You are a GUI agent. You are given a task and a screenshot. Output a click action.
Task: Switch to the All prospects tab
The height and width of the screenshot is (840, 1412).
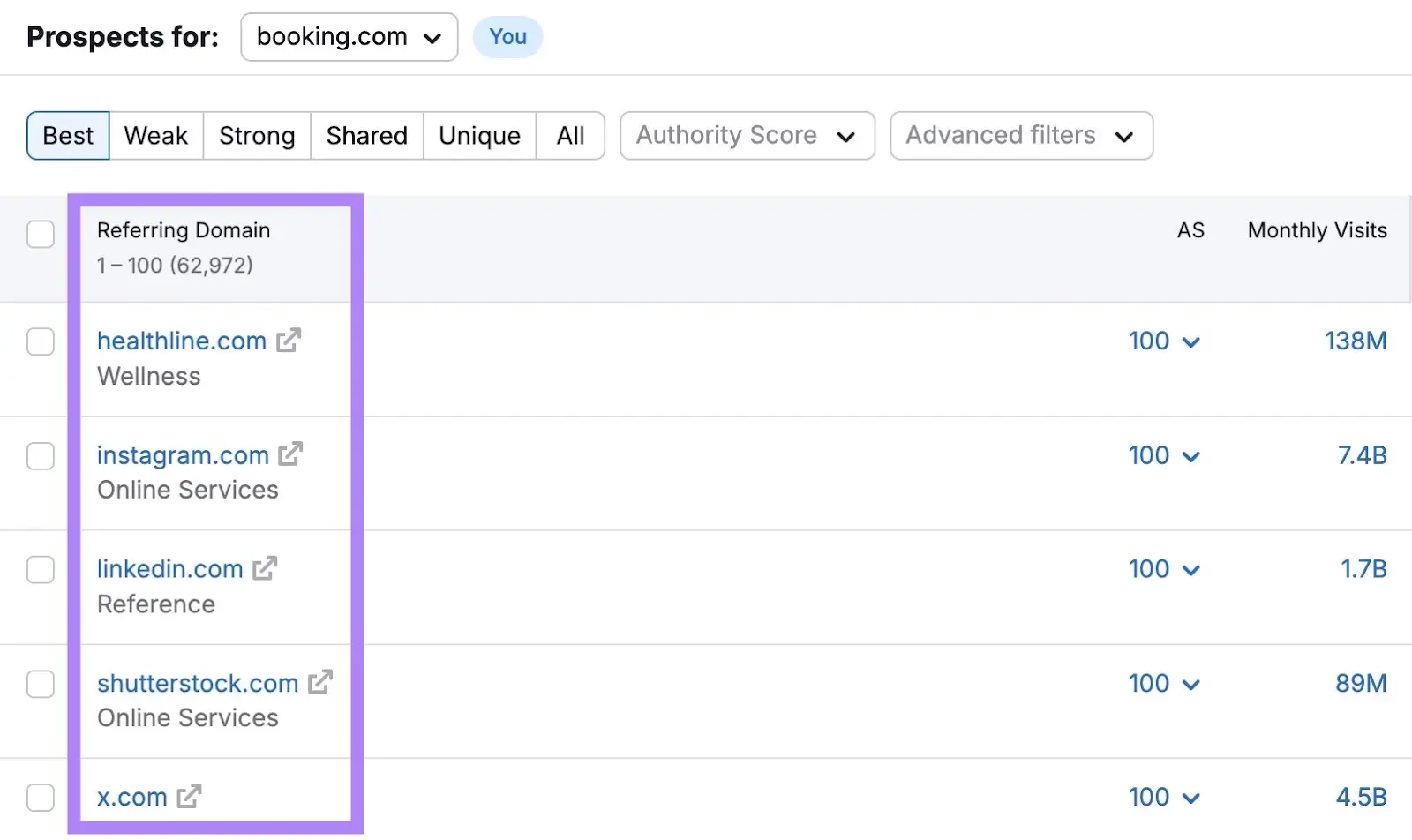coord(570,135)
